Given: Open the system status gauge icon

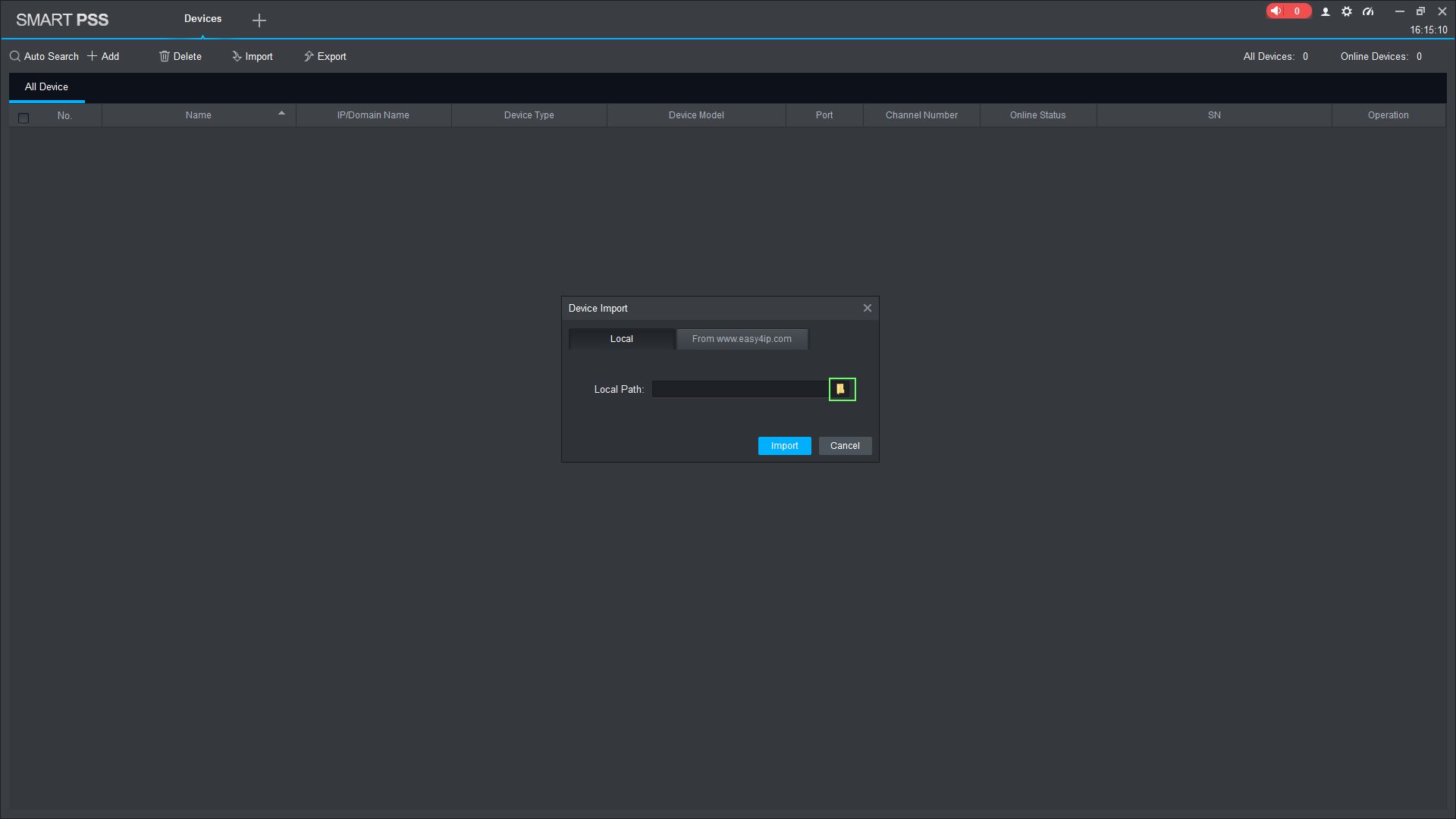Looking at the screenshot, I should coord(1368,11).
